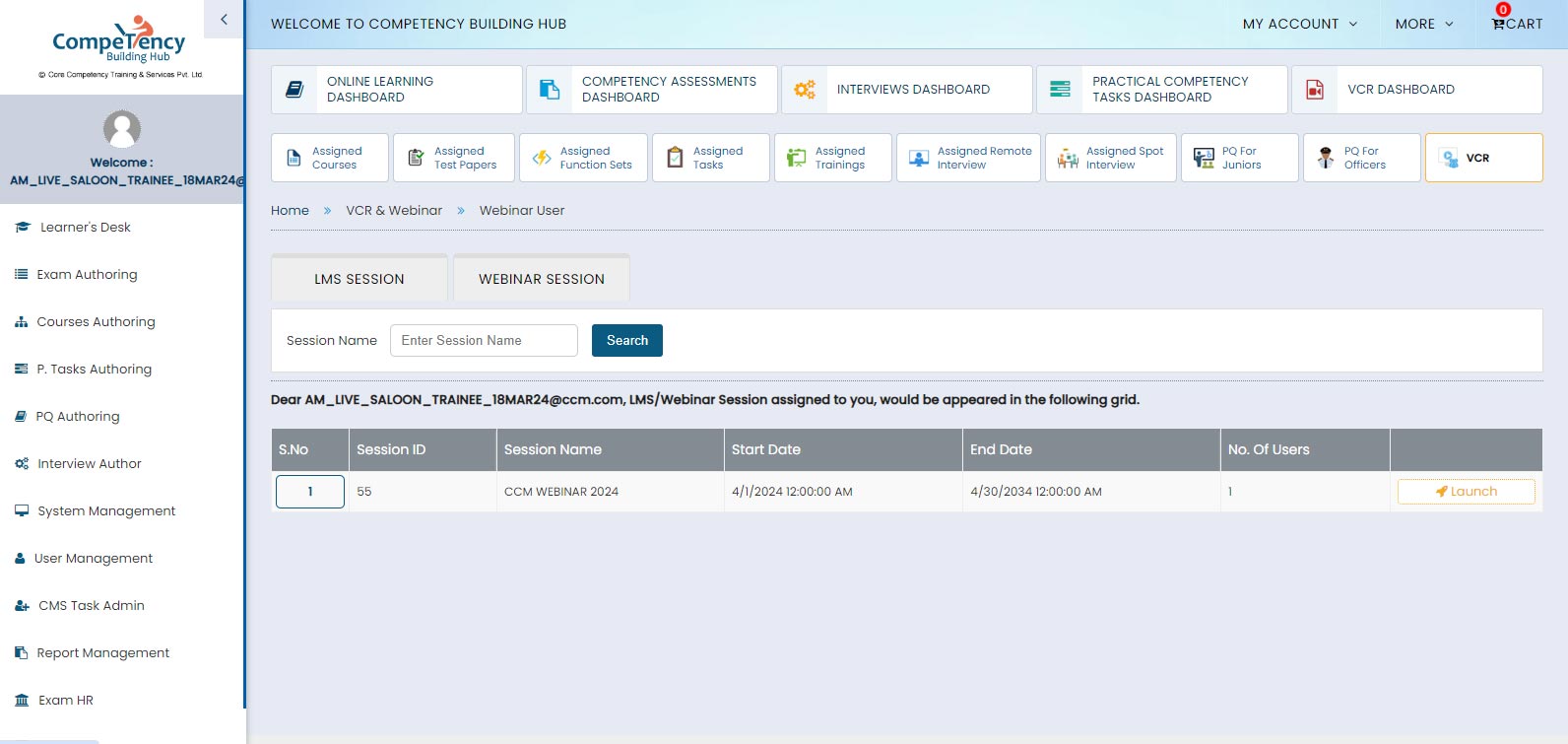The image size is (1568, 744).
Task: Click the user profile avatar
Action: (122, 129)
